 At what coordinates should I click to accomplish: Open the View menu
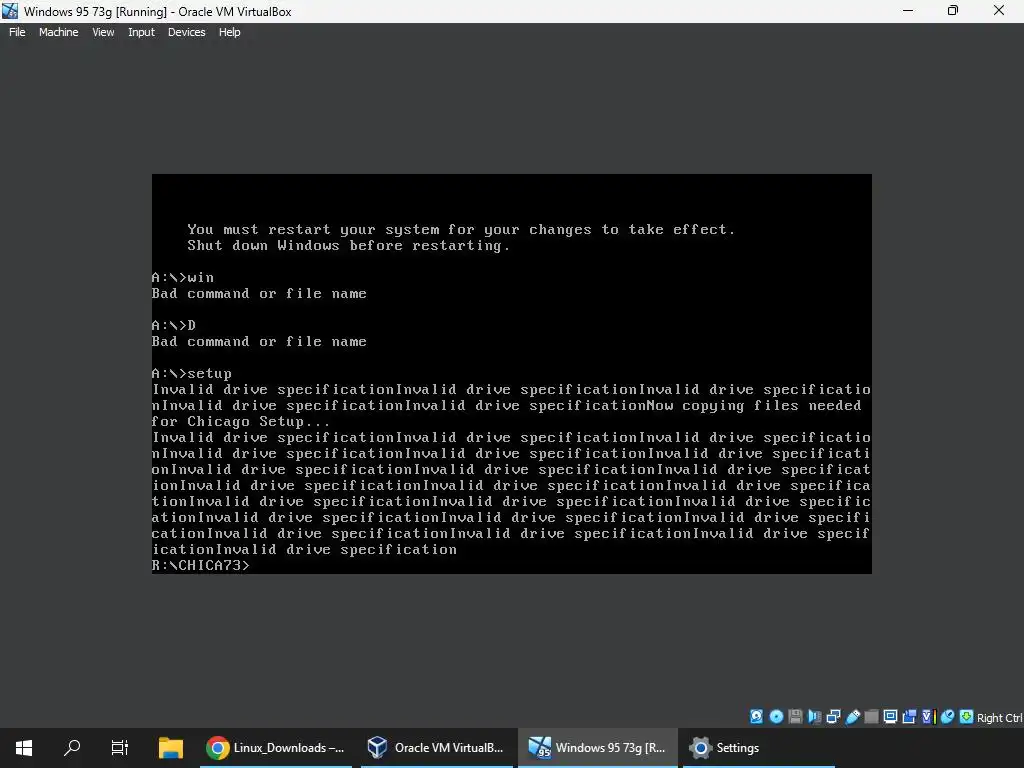coord(103,32)
